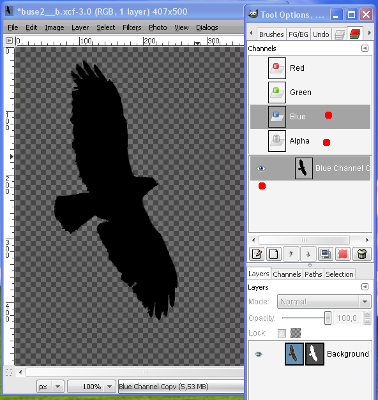Screen dimensions: 378x400
Task: Switch to the Paths tab
Action: tap(313, 274)
